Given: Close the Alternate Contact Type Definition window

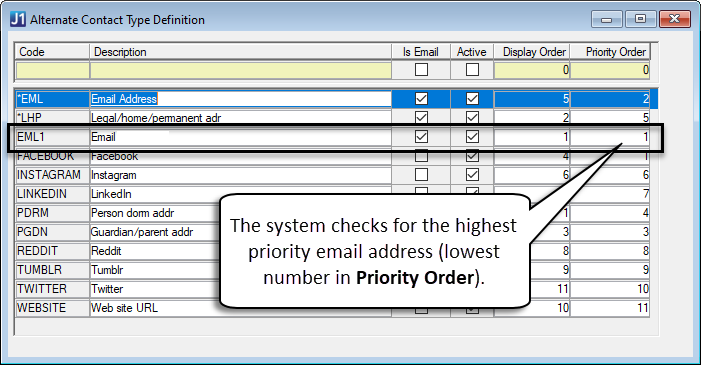Looking at the screenshot, I should point(674,19).
